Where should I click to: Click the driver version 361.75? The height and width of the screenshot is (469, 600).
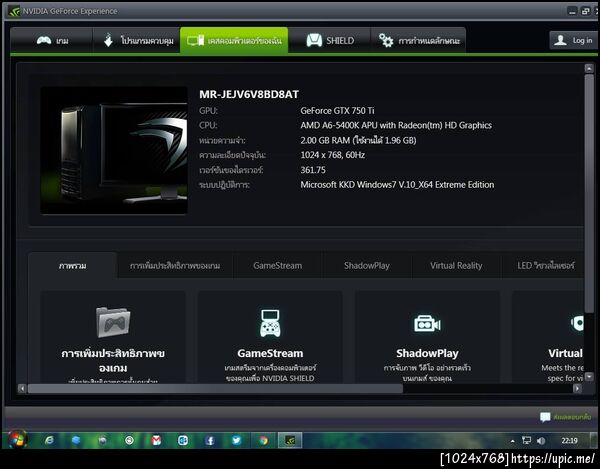click(x=313, y=170)
